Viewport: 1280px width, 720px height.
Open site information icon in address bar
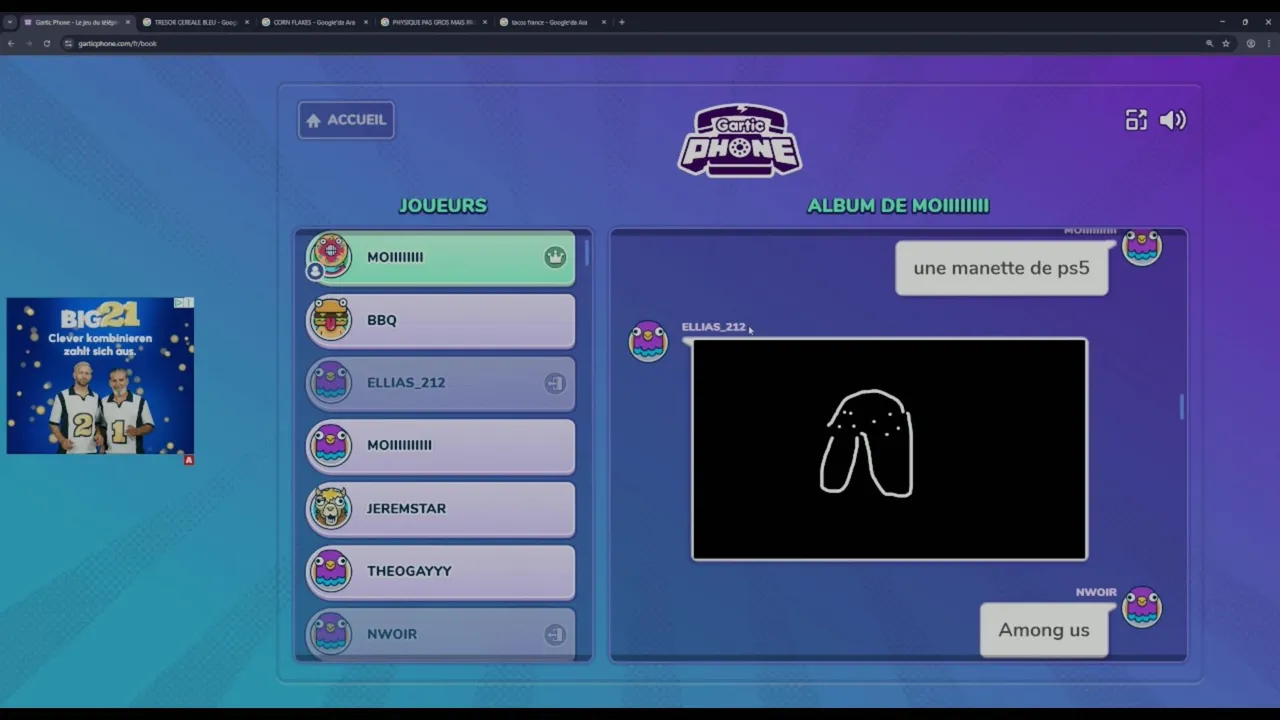[69, 44]
